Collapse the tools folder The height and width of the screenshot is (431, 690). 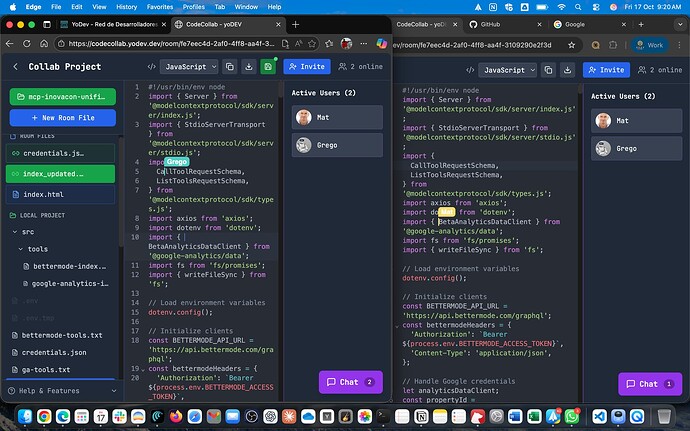pos(21,249)
